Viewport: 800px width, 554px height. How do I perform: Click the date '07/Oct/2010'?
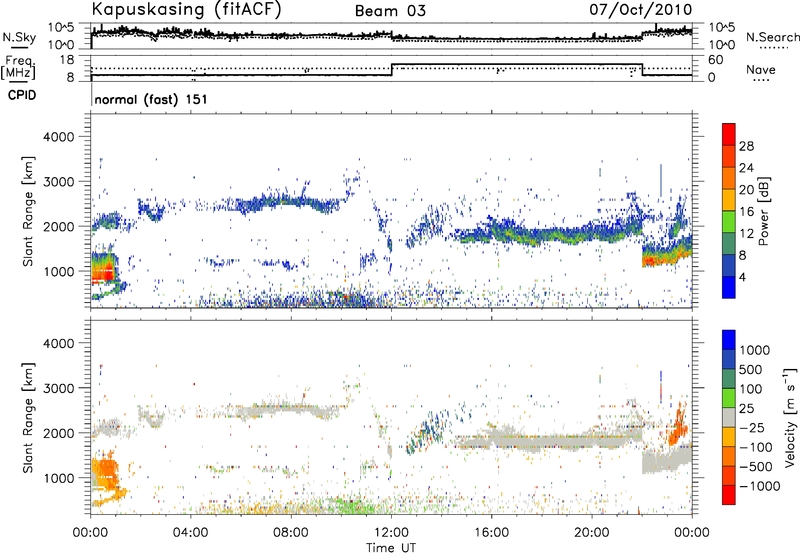click(x=641, y=9)
